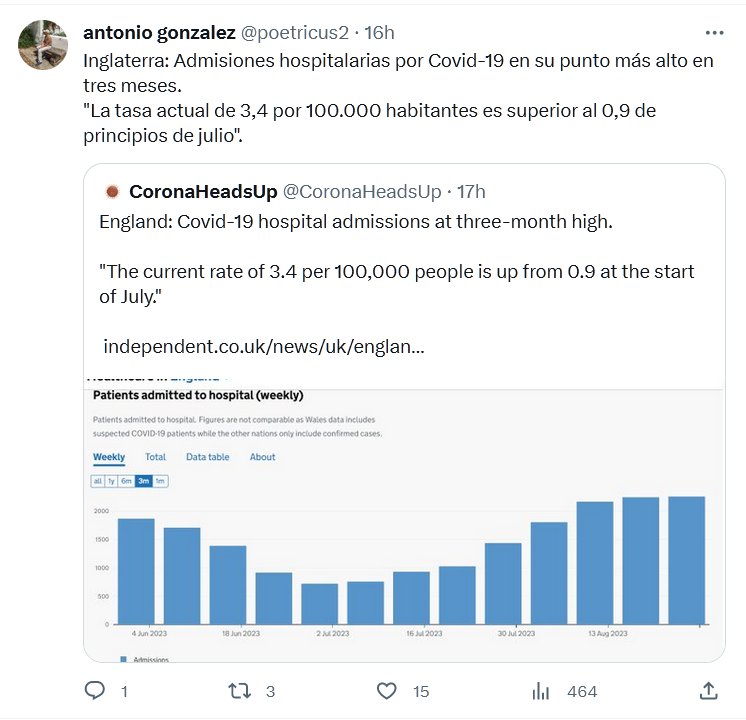This screenshot has height=720, width=746.
Task: Open the independent.co.uk article link
Action: coord(263,347)
